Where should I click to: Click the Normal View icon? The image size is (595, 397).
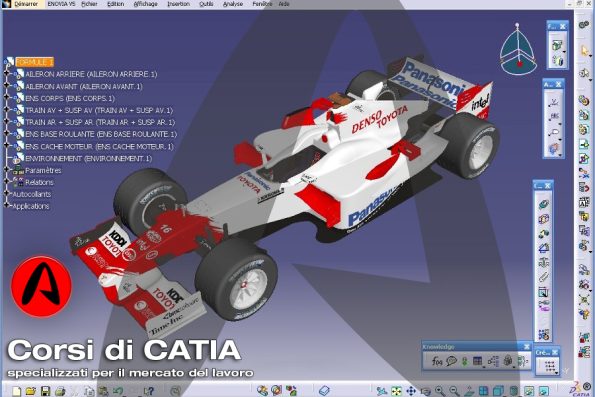pyautogui.click(x=469, y=391)
